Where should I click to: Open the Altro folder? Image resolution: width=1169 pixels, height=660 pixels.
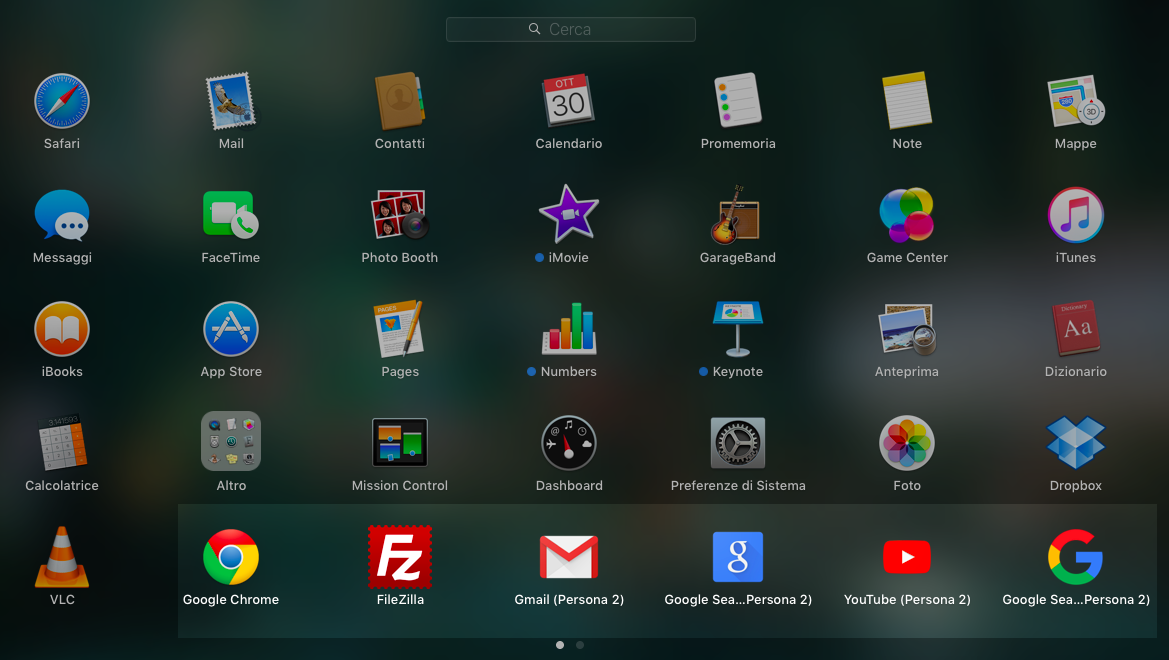pos(230,441)
